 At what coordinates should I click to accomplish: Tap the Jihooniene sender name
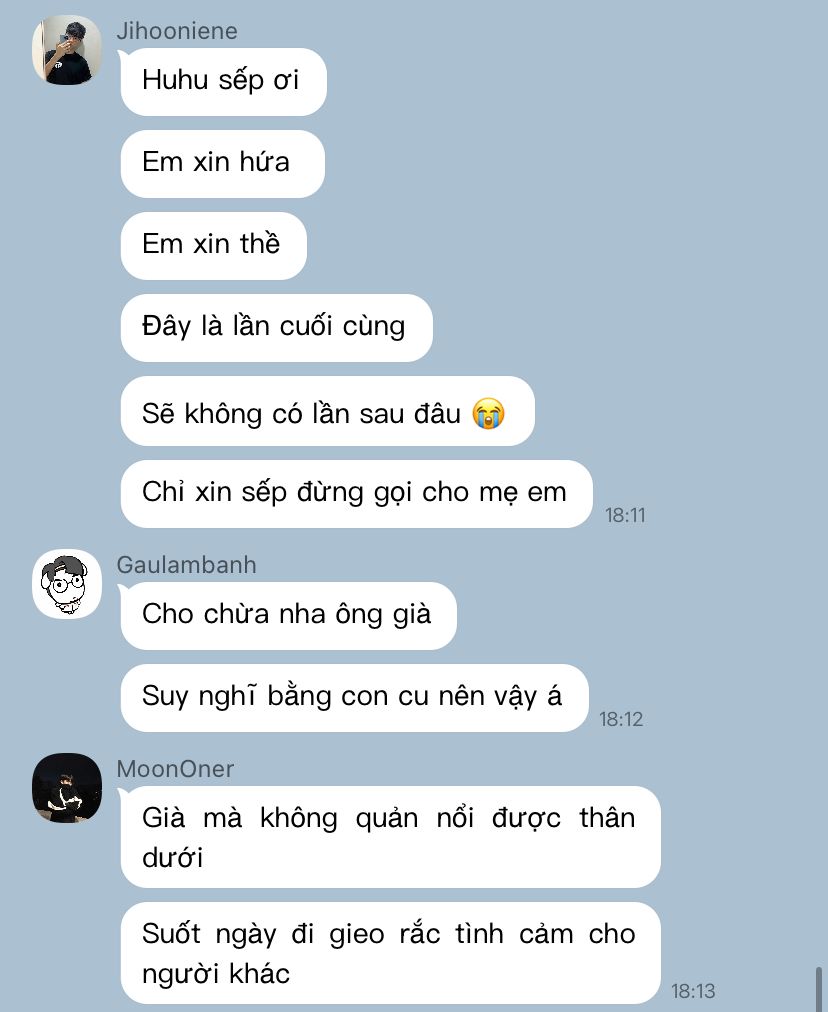[x=177, y=31]
